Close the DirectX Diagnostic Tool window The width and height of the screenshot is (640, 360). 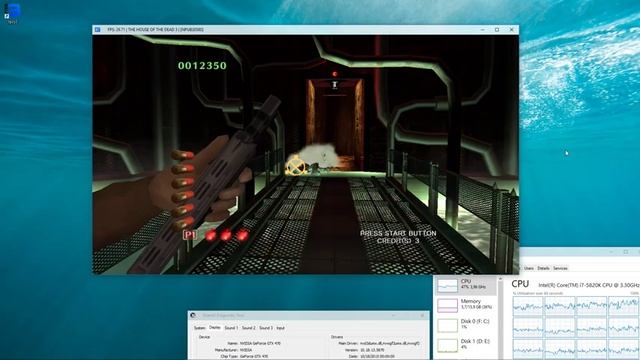422,316
